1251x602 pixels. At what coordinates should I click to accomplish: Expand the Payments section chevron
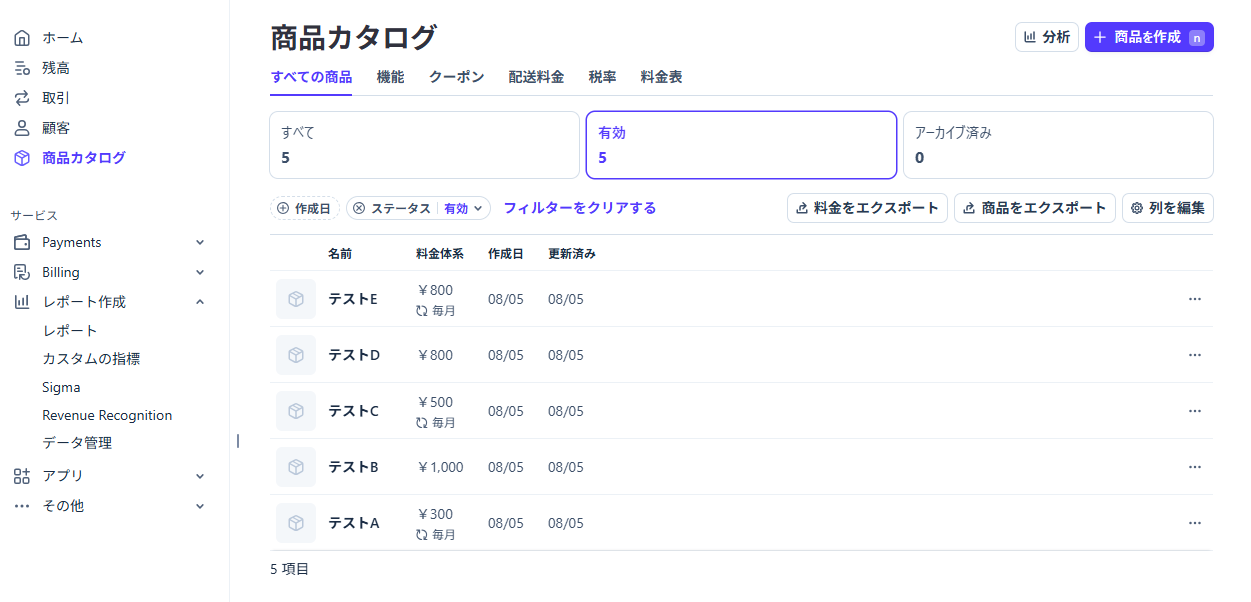coord(200,242)
